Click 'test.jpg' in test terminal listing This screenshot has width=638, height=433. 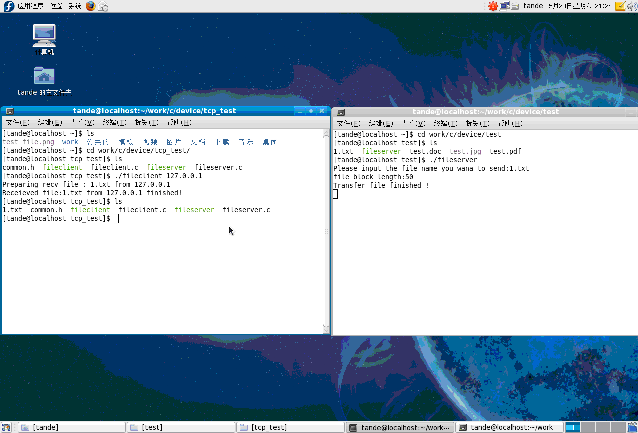(465, 151)
